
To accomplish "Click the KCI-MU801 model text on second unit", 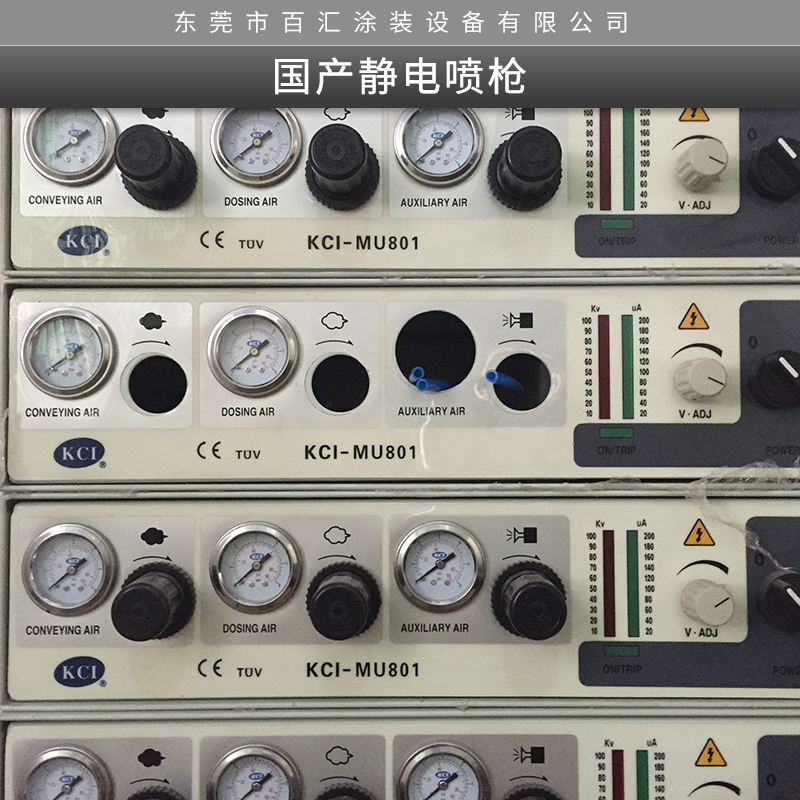I will [360, 453].
